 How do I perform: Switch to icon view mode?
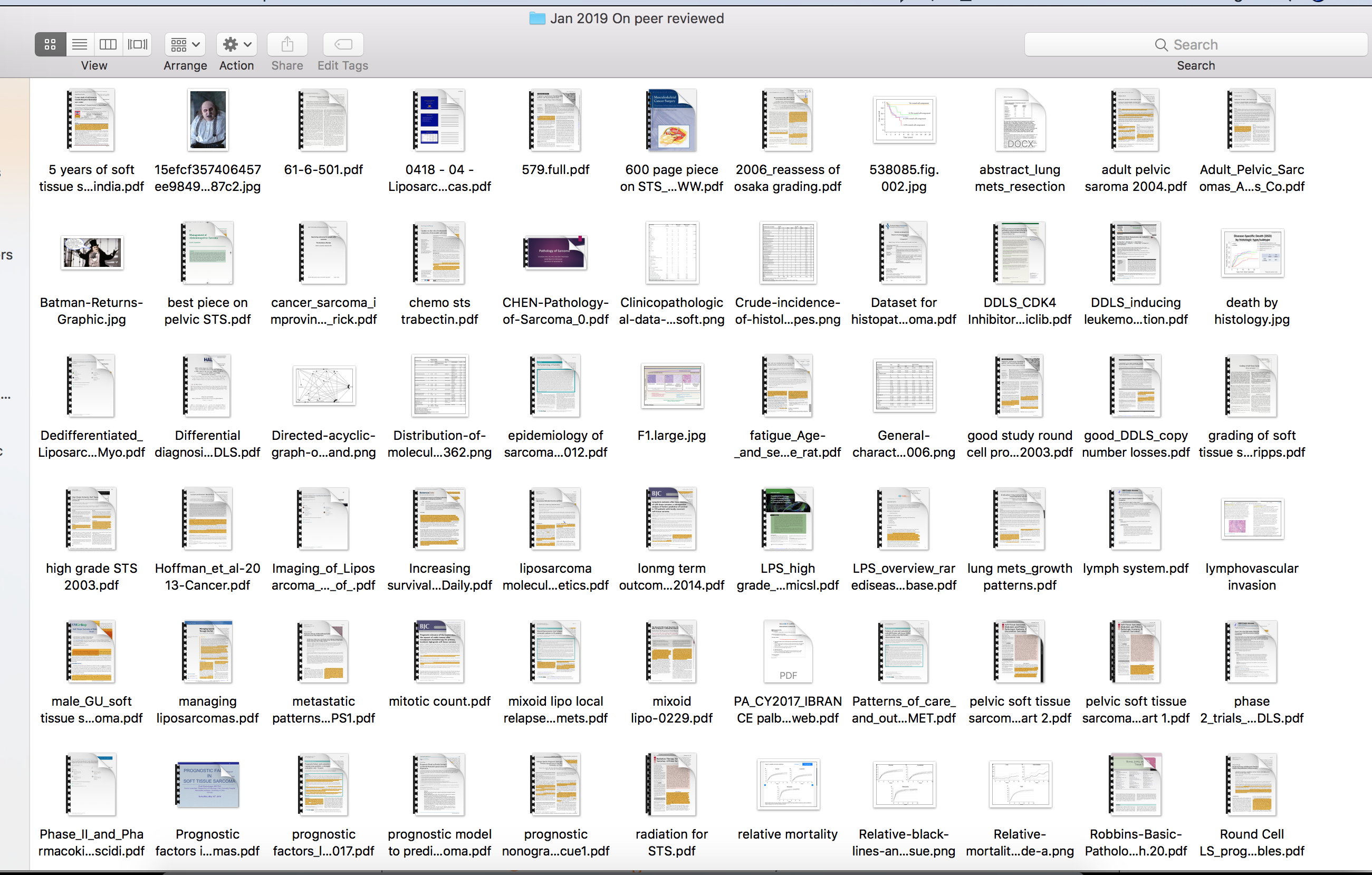[50, 44]
